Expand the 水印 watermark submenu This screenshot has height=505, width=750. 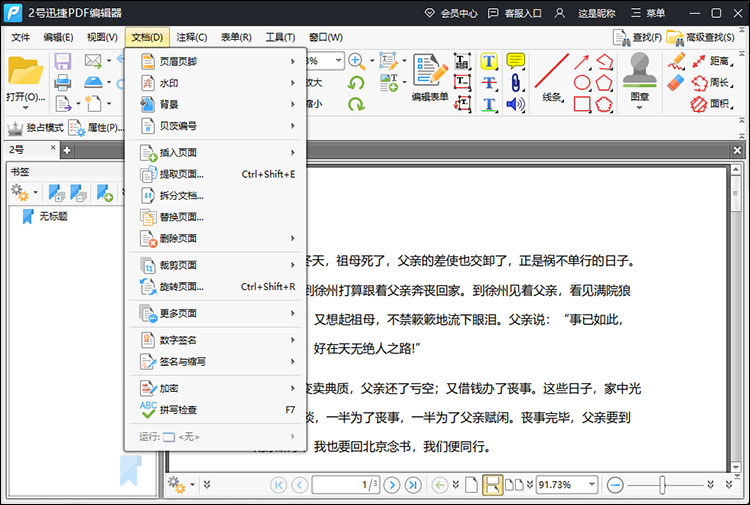216,83
